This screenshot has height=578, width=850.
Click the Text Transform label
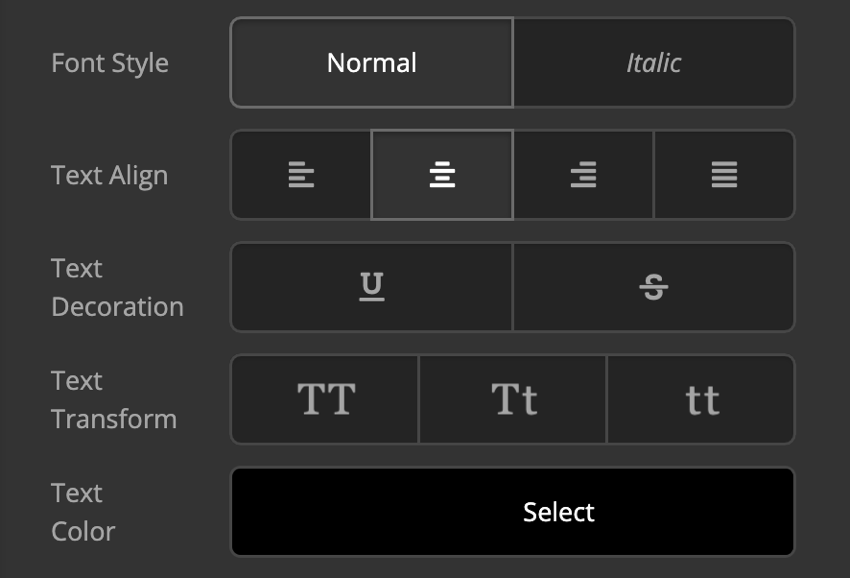[x=113, y=399]
